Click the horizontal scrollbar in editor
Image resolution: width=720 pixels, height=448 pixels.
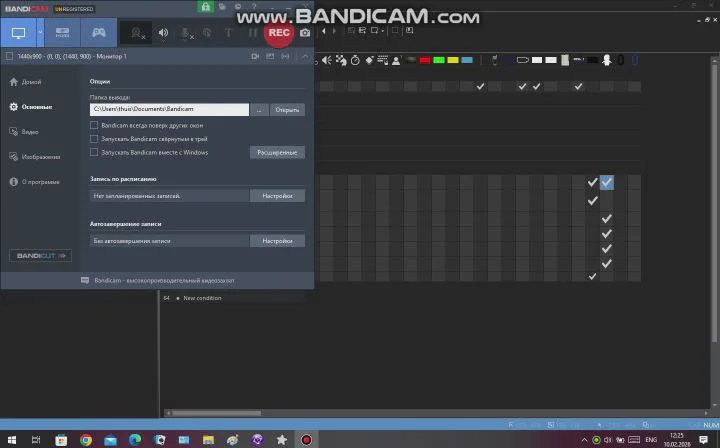coord(216,413)
